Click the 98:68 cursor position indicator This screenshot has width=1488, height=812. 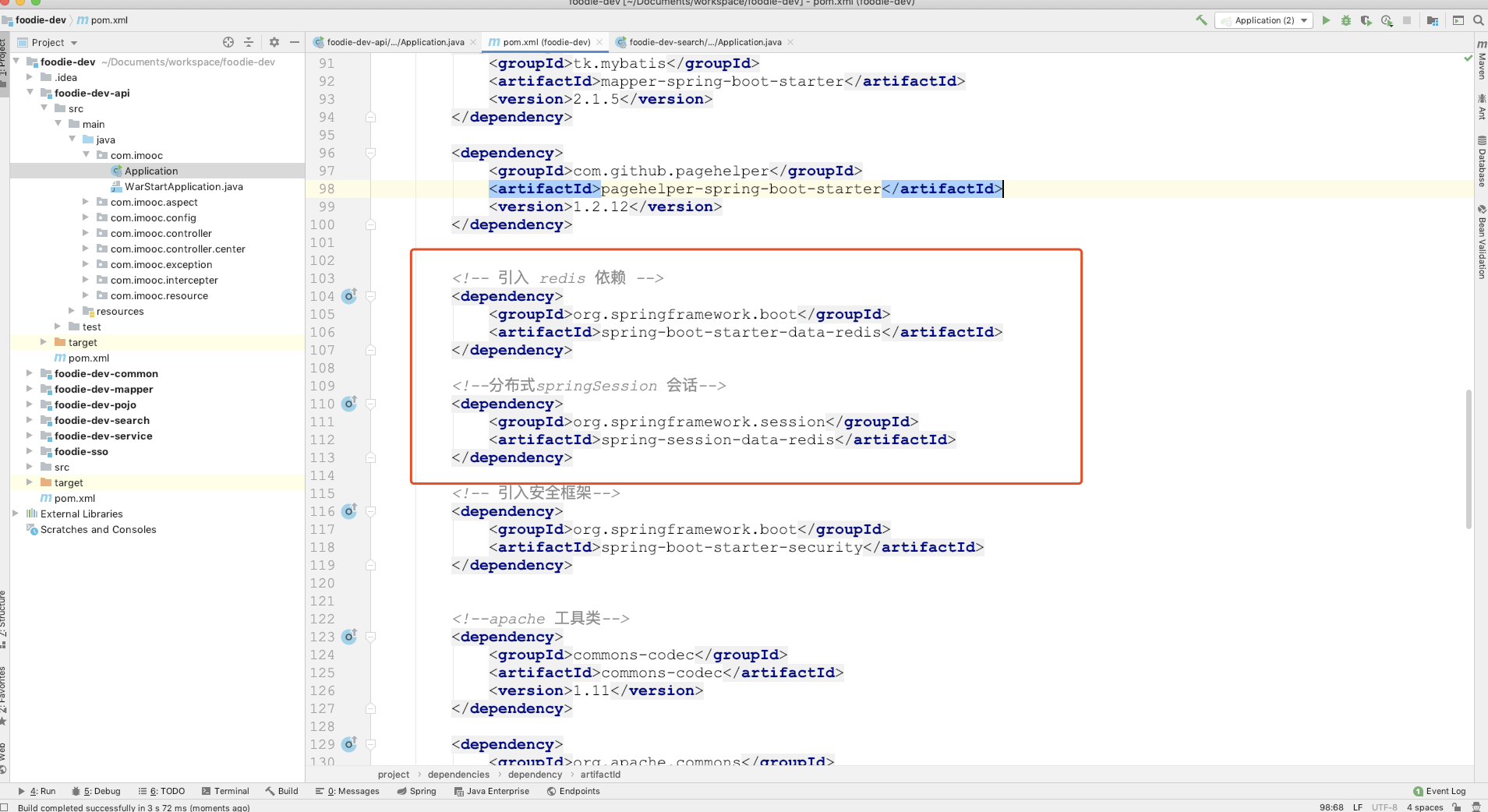1331,807
